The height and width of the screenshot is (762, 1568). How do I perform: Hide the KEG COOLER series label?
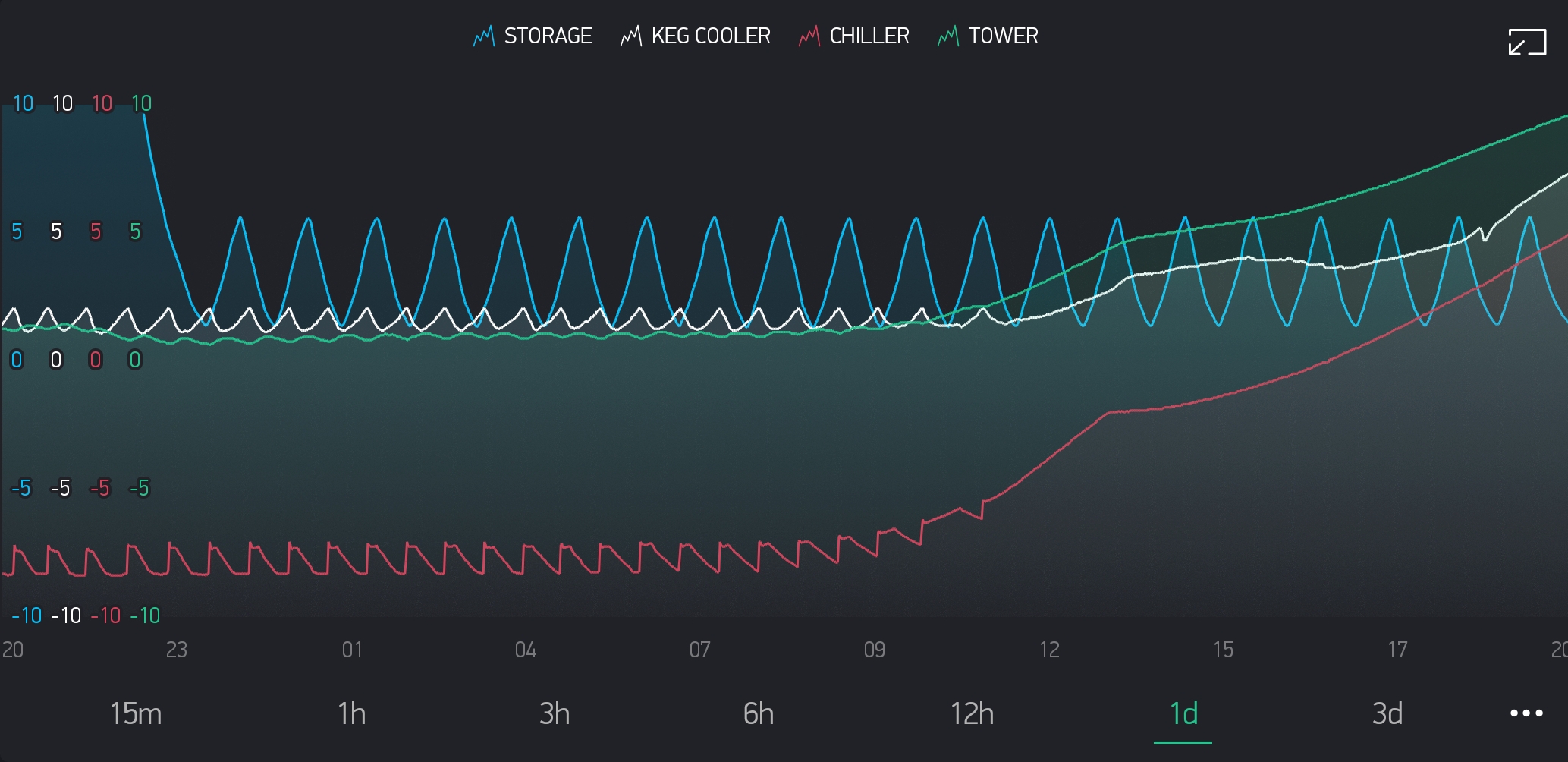(x=711, y=36)
